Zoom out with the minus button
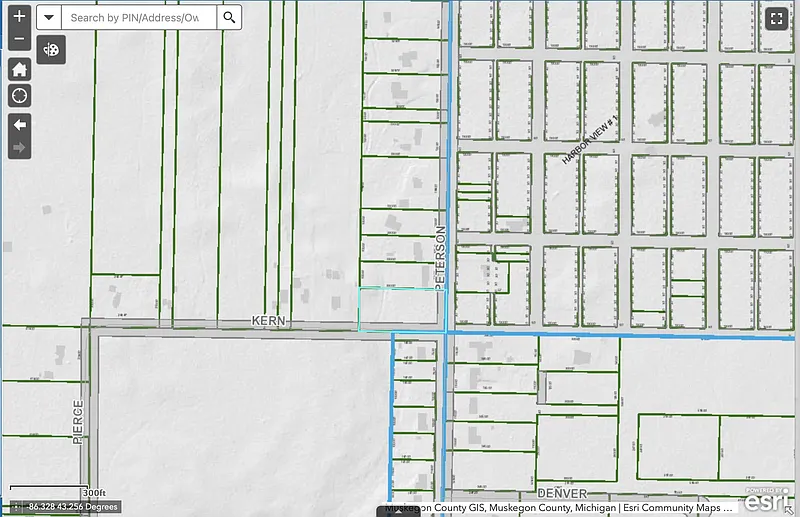This screenshot has height=517, width=800. pos(19,39)
